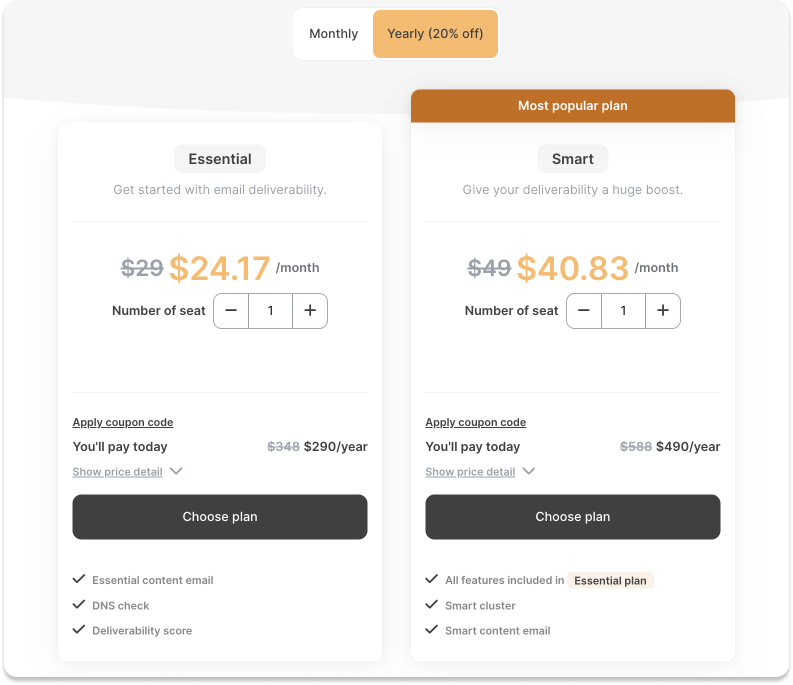Viewport: 793px width, 685px height.
Task: Click the checkmark beside DNS check
Action: point(79,605)
